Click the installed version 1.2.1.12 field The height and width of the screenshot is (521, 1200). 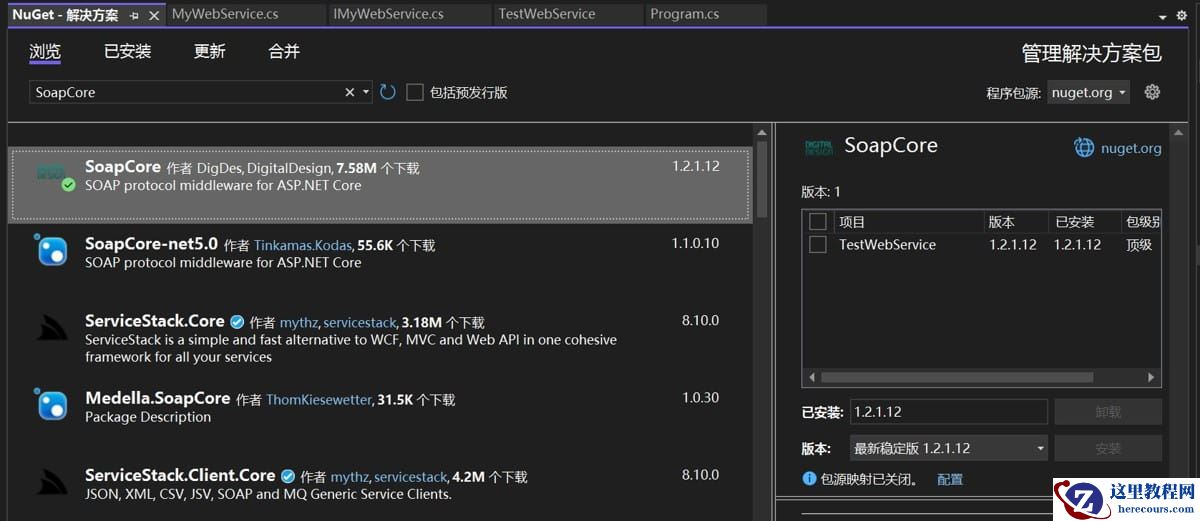948,412
